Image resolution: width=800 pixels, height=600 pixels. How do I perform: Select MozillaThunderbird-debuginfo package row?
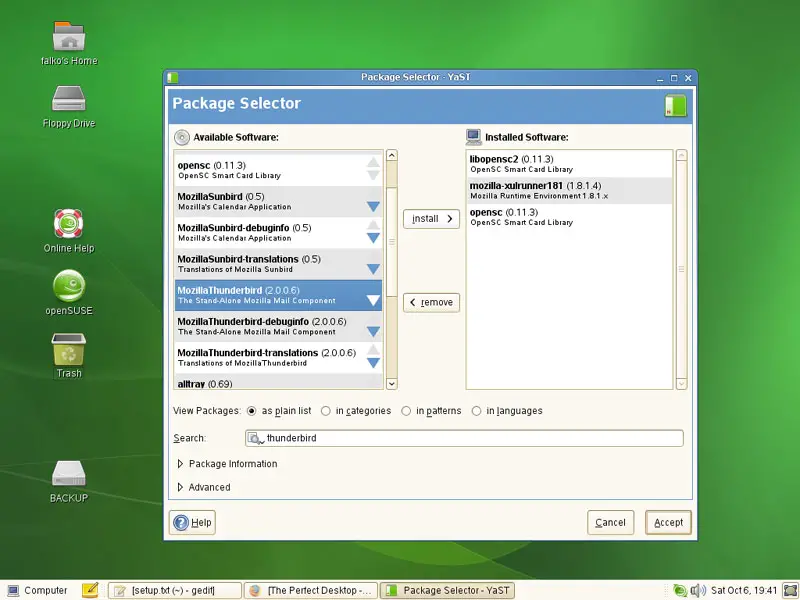(x=279, y=327)
